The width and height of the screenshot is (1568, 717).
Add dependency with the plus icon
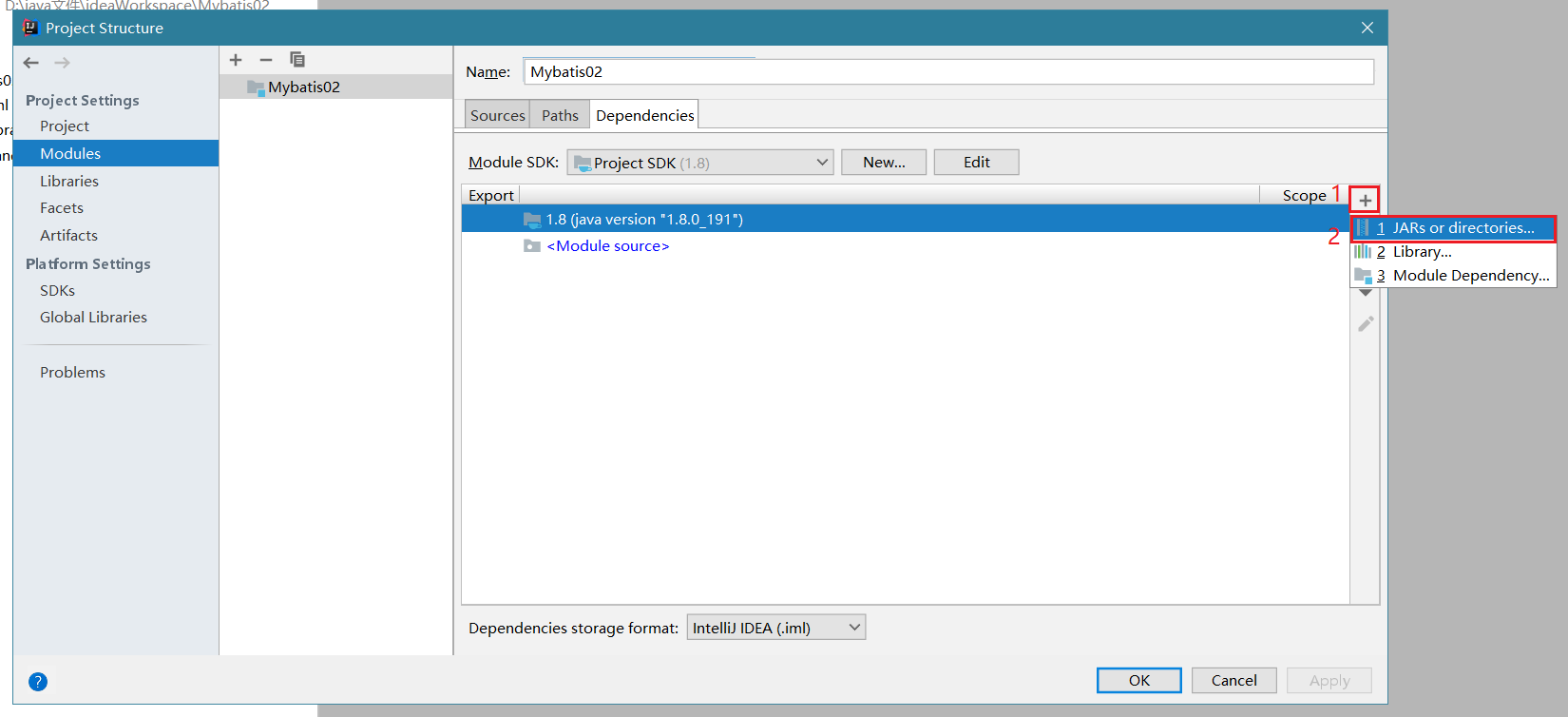pos(1365,200)
